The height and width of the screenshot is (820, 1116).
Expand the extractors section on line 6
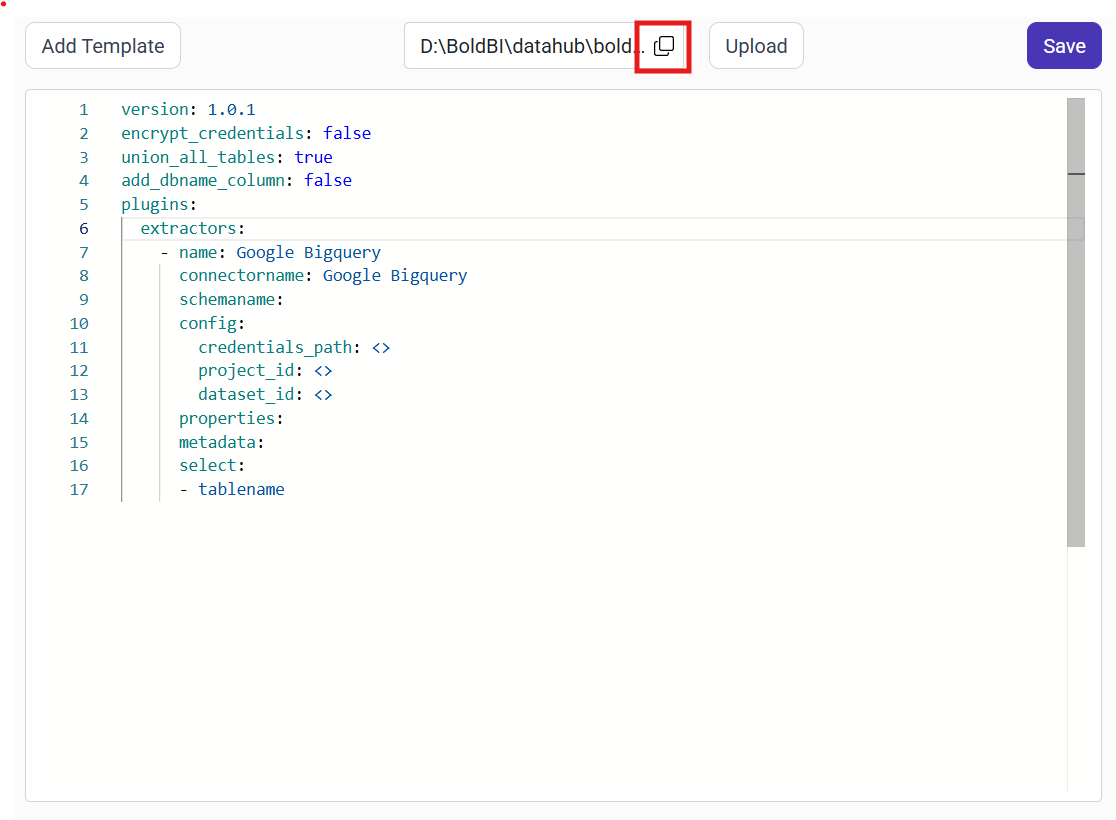tap(192, 228)
